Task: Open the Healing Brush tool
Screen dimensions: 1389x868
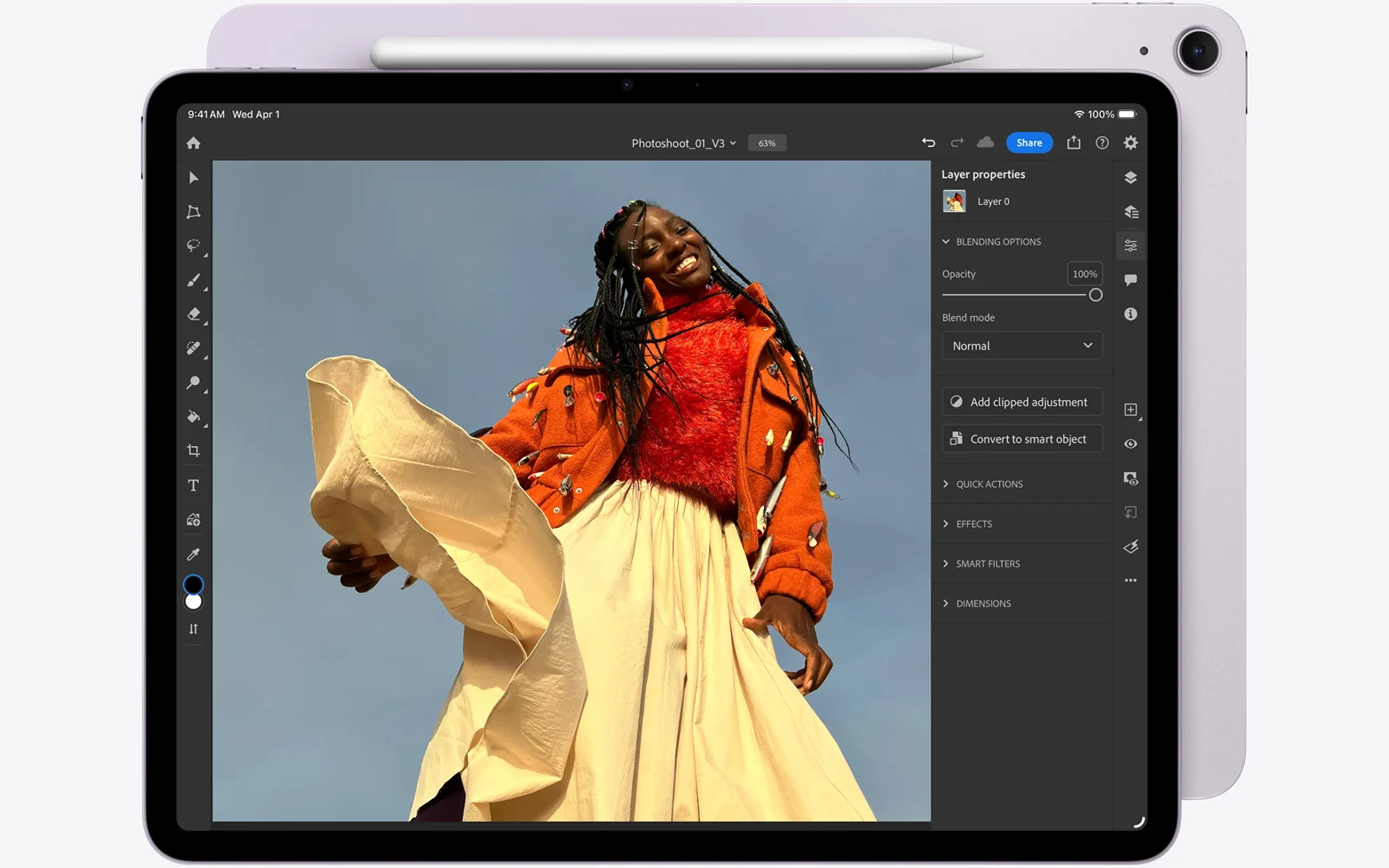Action: [x=194, y=348]
